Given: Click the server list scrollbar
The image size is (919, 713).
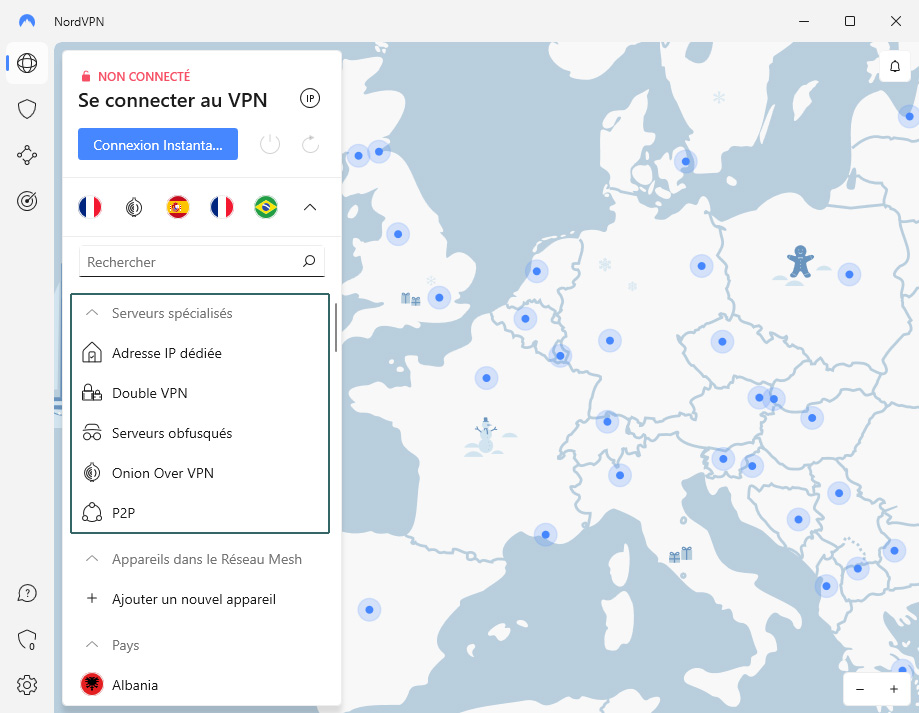Looking at the screenshot, I should click(336, 328).
